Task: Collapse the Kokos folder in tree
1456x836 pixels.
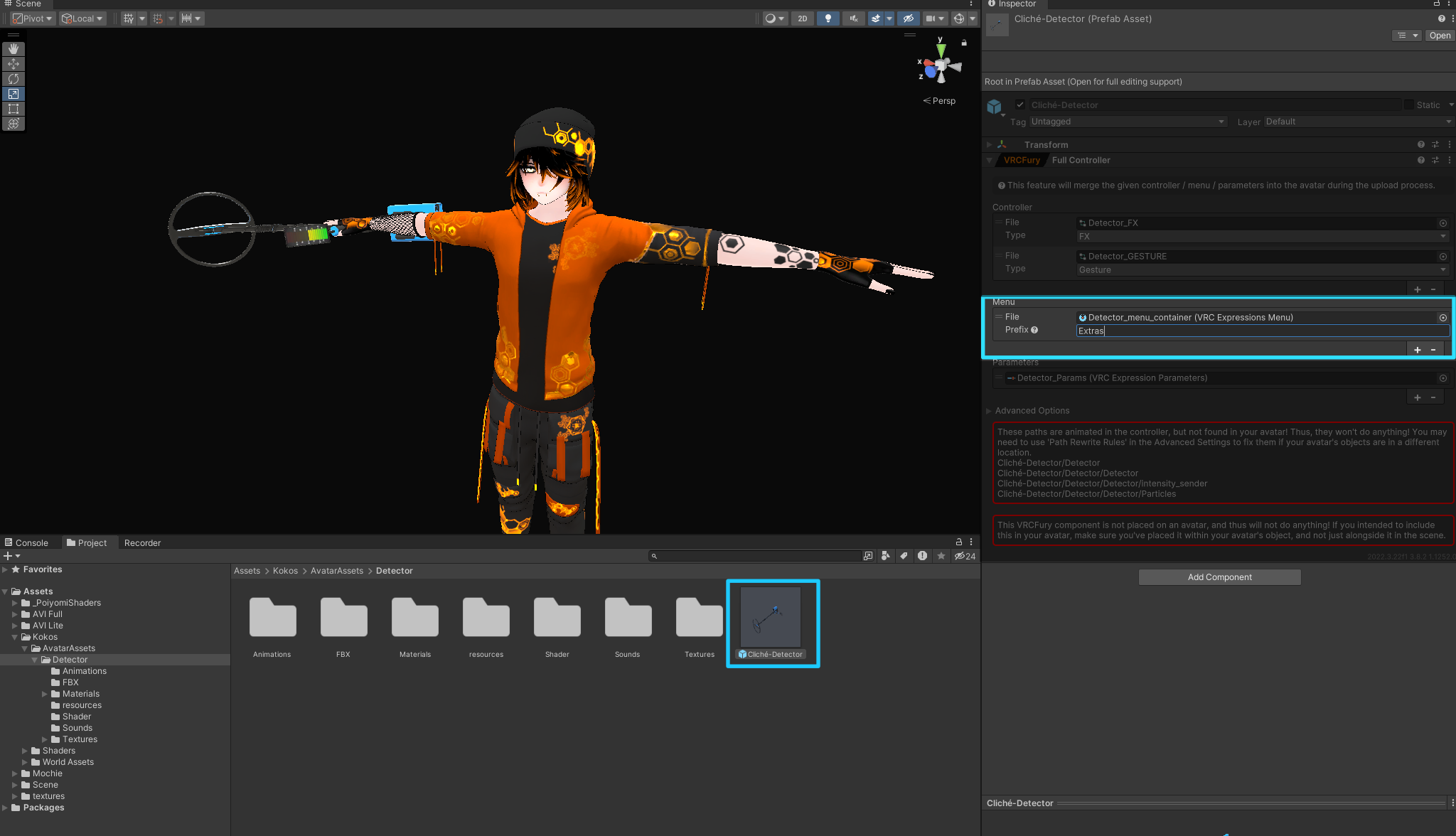Action: pos(15,637)
